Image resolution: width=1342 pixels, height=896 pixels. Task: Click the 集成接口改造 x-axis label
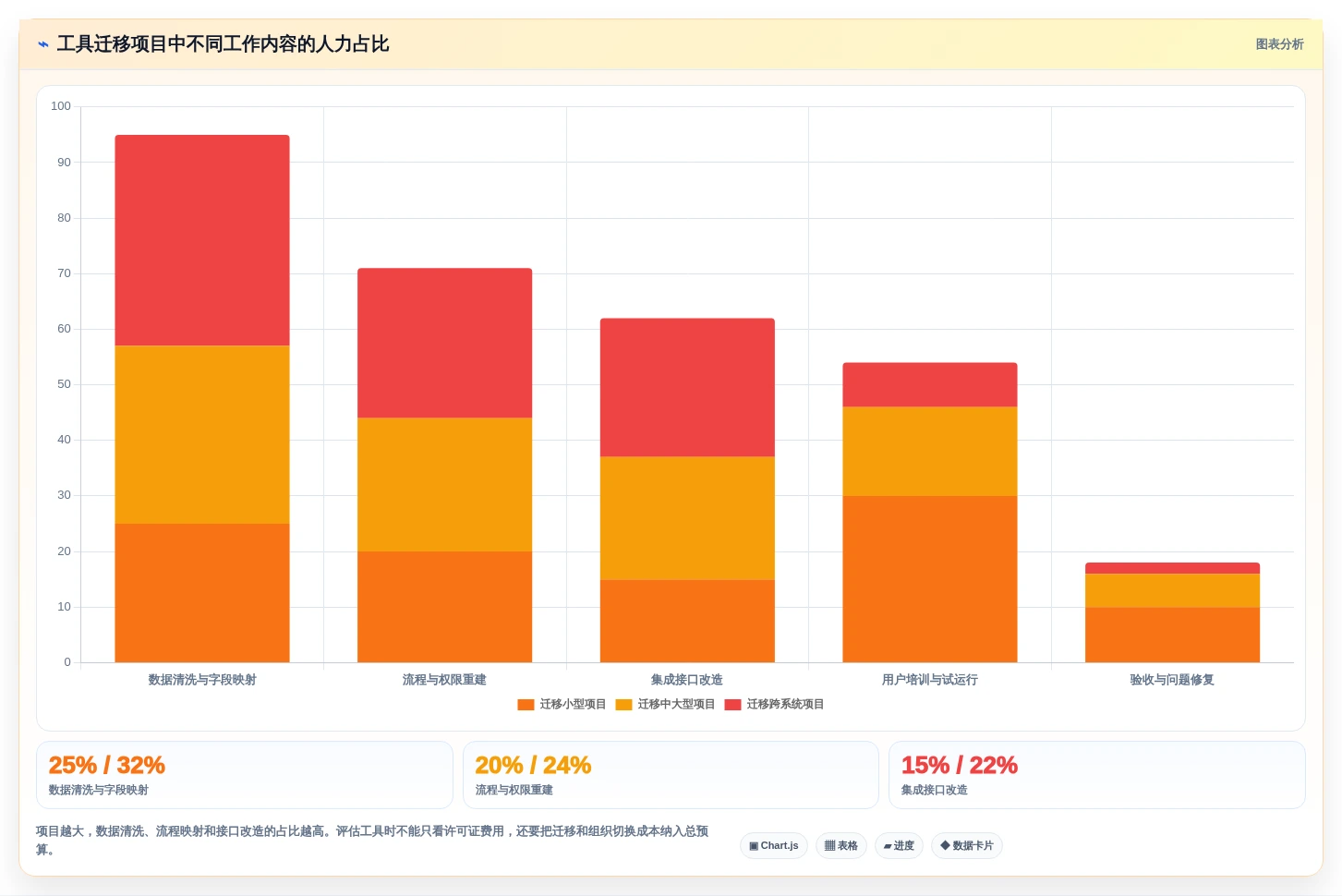click(687, 680)
